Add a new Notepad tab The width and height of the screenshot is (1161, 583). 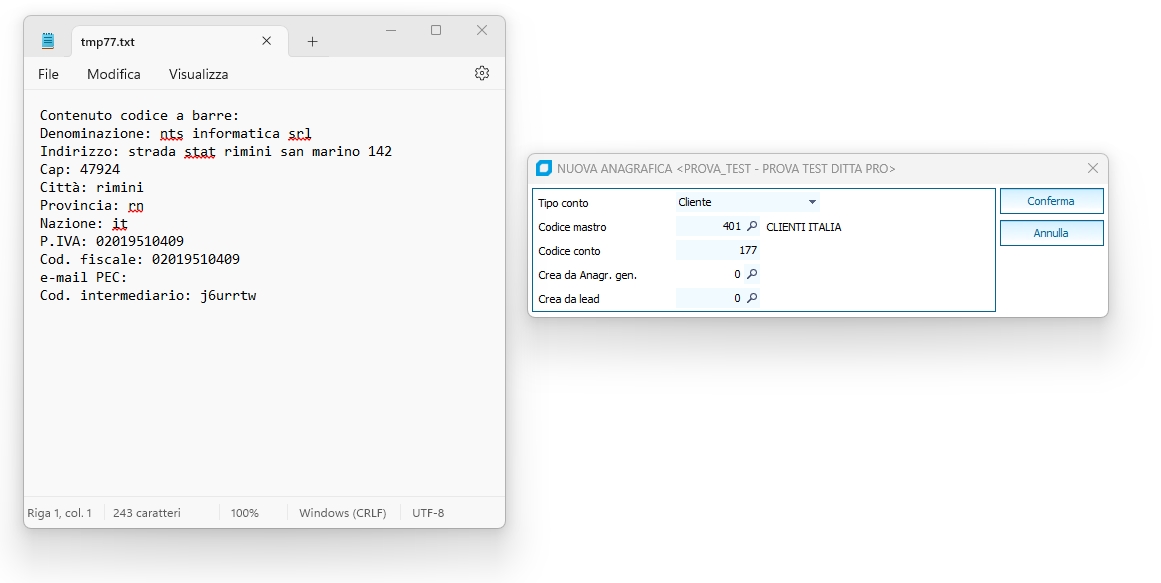tap(312, 41)
